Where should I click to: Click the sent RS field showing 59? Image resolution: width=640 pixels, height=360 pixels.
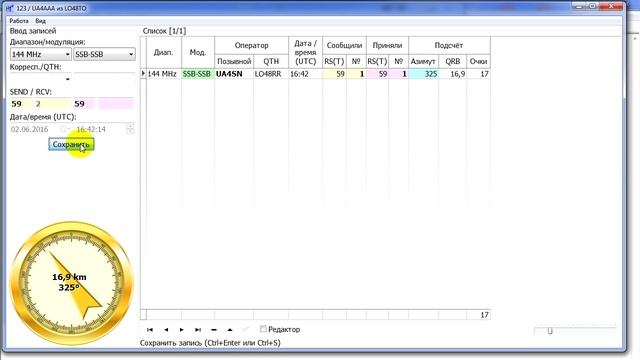(x=20, y=104)
